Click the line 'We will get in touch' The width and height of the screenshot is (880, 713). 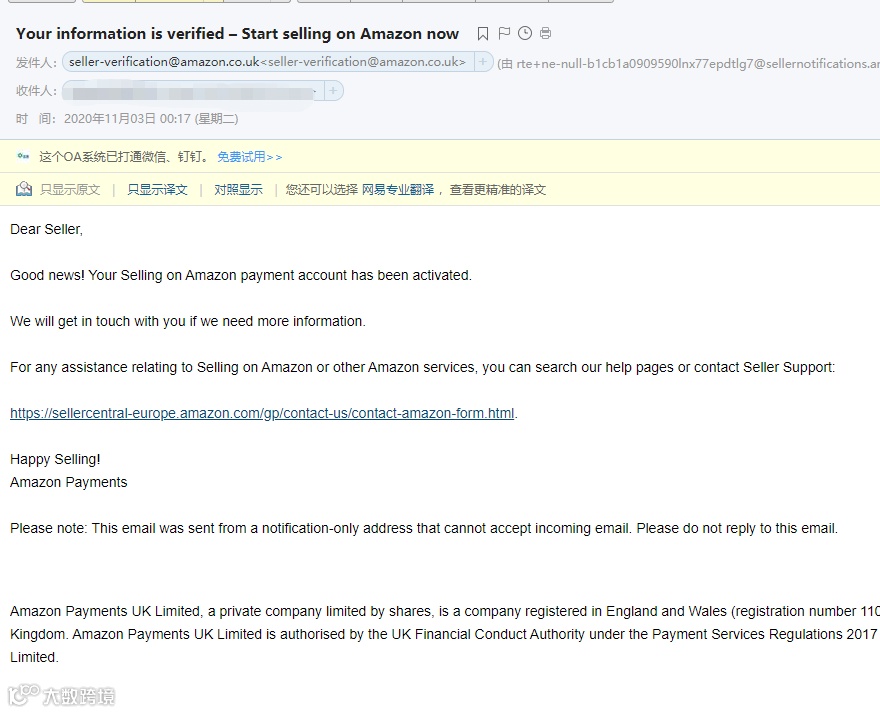pyautogui.click(x=188, y=321)
